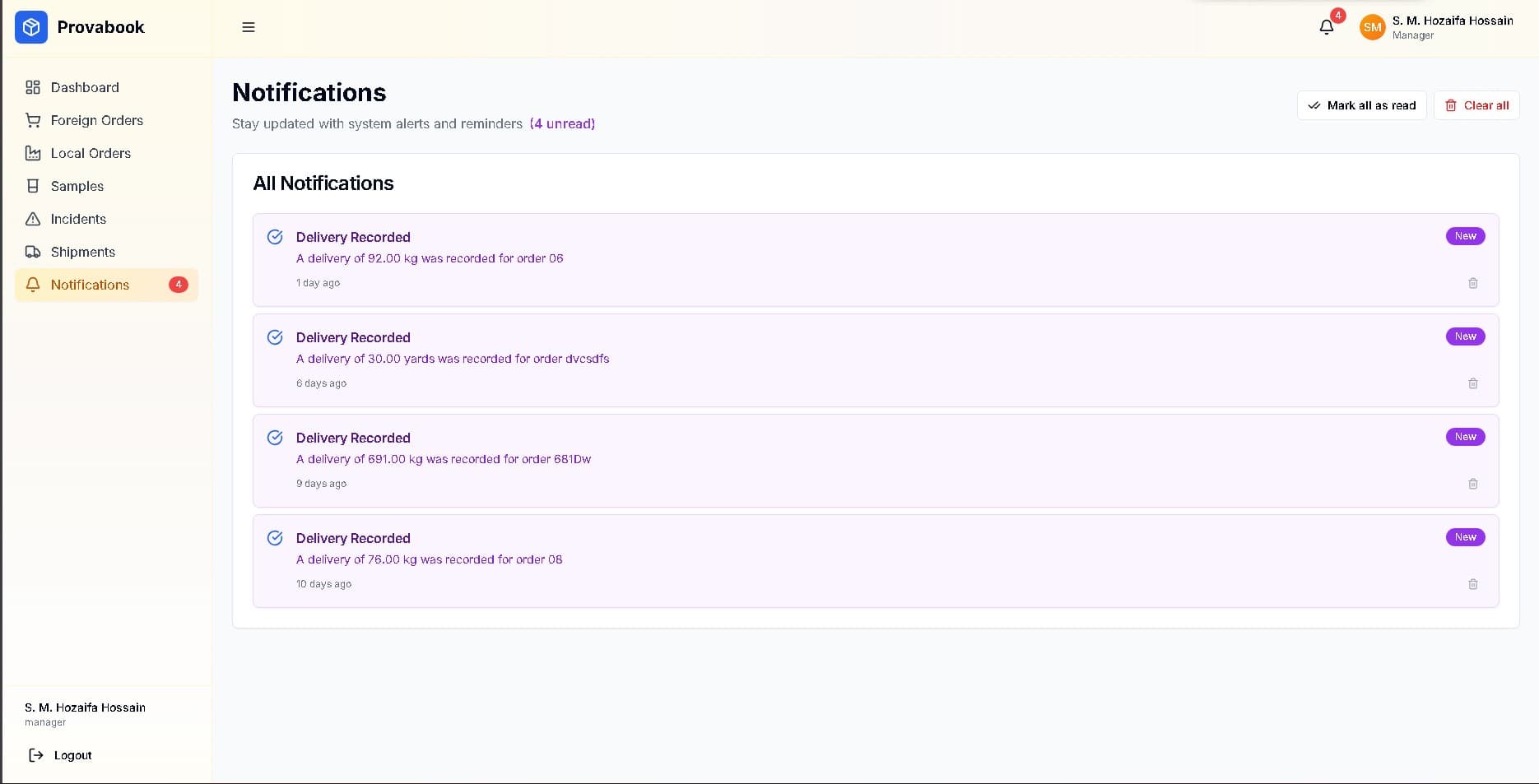Viewport: 1539px width, 784px height.
Task: Go to Foreign Orders
Action: 106,120
